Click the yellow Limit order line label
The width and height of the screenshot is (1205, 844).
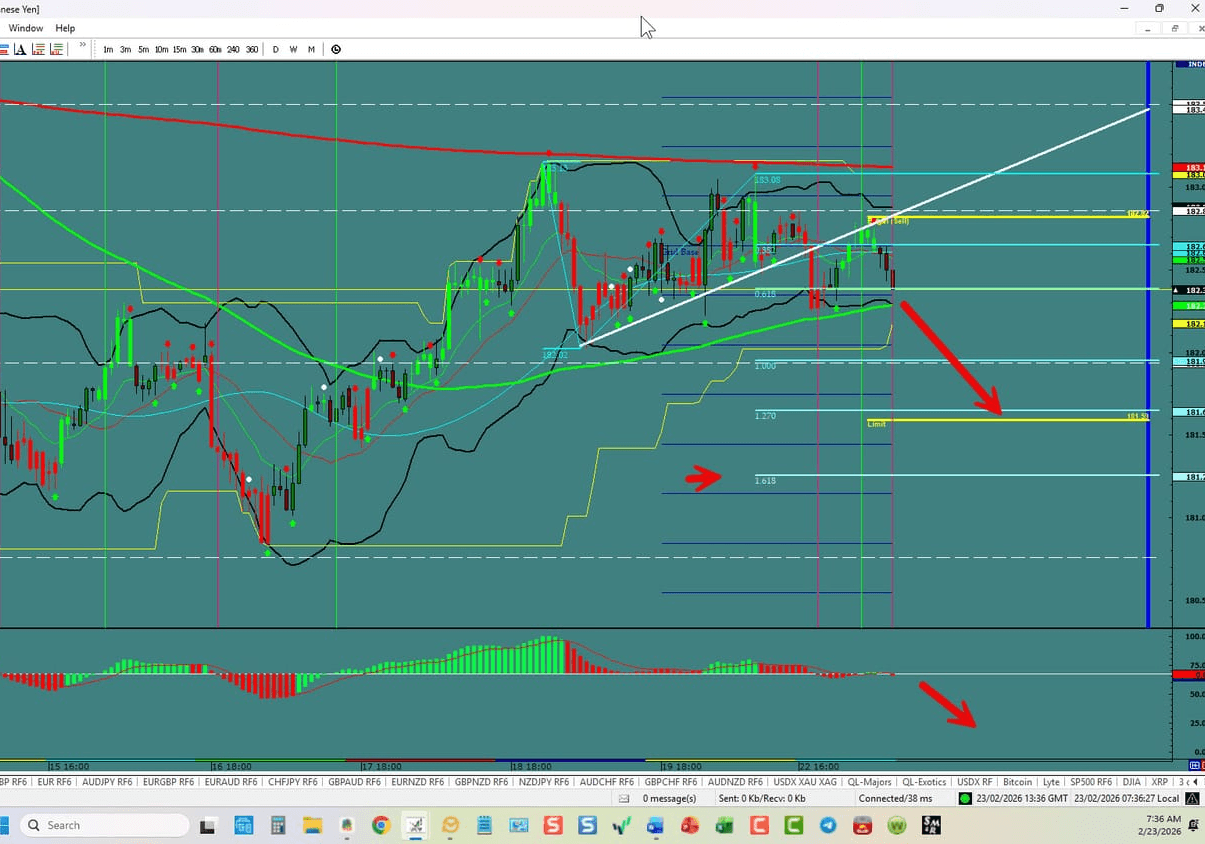coord(876,423)
